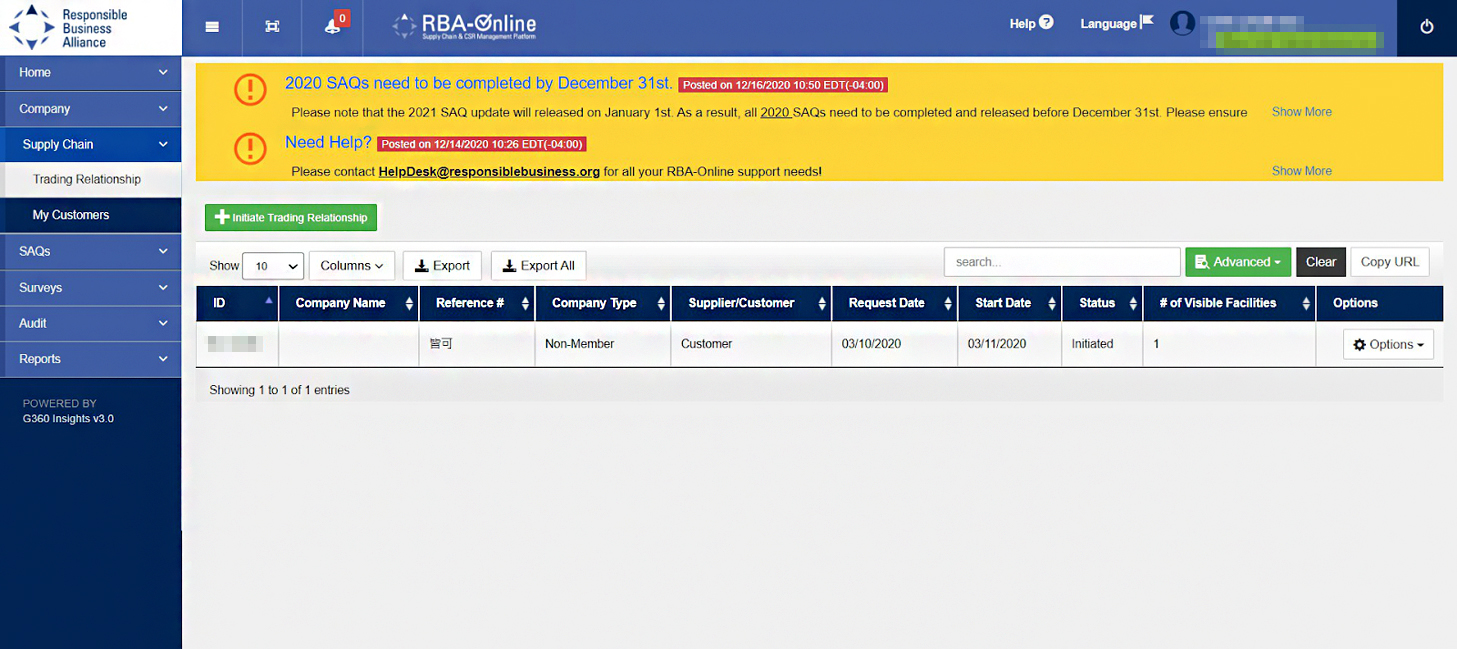Sort by Supplier/Customer column
This screenshot has height=649, width=1457.
(x=751, y=303)
